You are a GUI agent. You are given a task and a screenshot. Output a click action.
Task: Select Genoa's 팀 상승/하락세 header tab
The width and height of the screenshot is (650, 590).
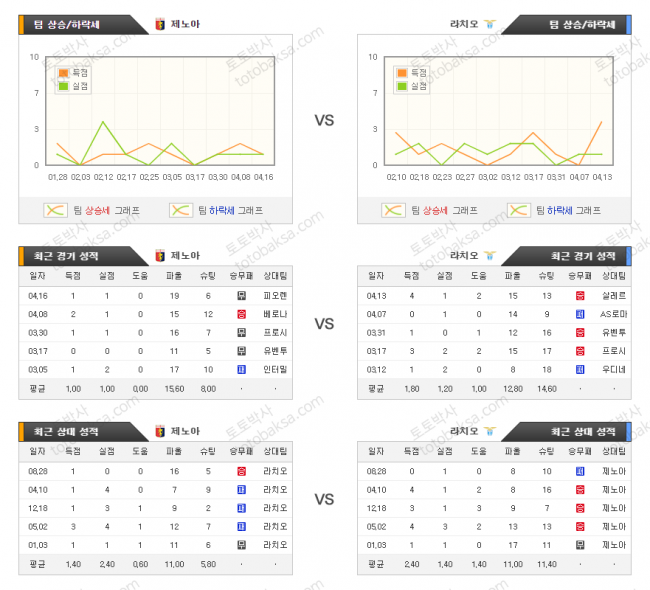pos(71,24)
